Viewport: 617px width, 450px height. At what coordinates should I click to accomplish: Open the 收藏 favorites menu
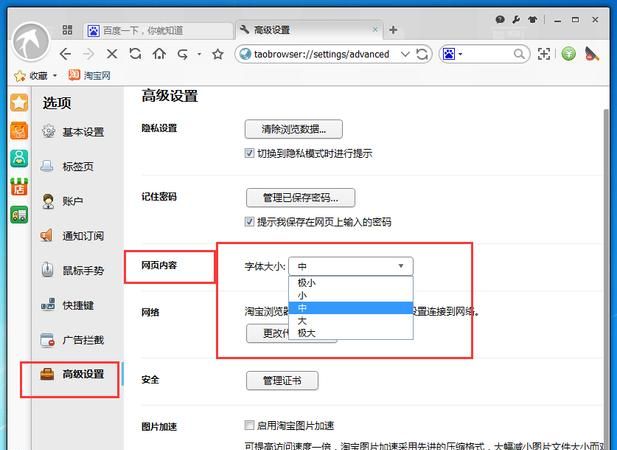[x=36, y=76]
